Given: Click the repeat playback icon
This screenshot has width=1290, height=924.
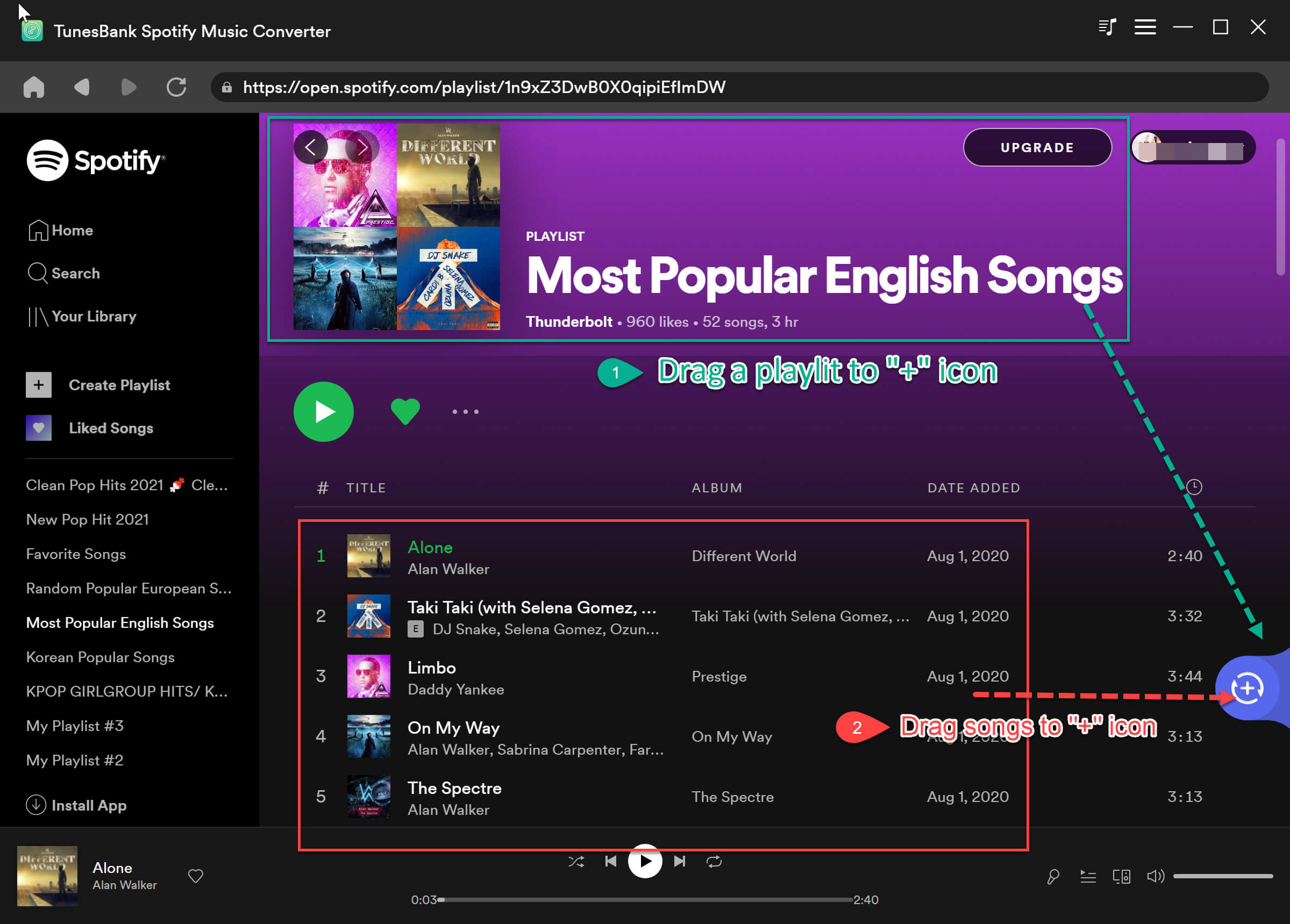Looking at the screenshot, I should click(714, 861).
